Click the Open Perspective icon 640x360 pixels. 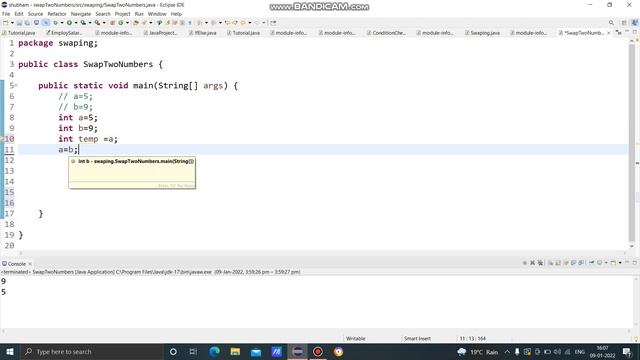tap(624, 23)
